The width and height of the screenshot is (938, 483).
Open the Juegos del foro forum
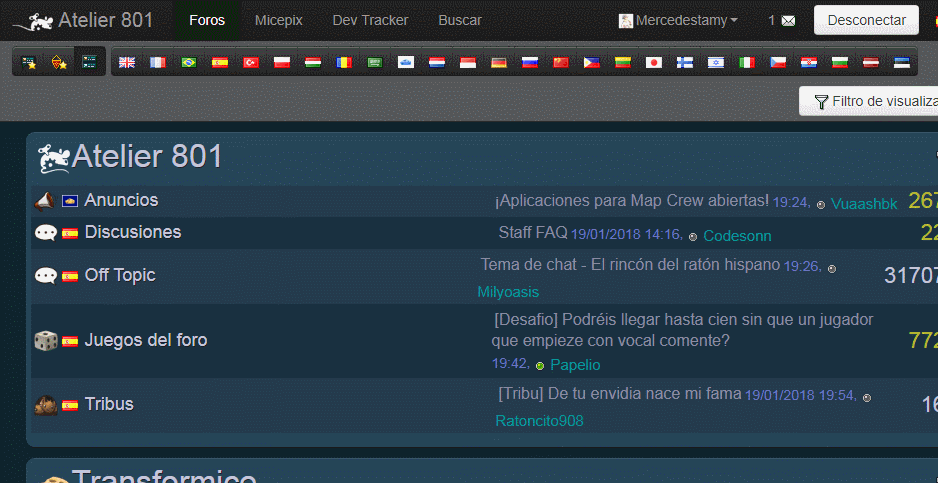click(146, 341)
